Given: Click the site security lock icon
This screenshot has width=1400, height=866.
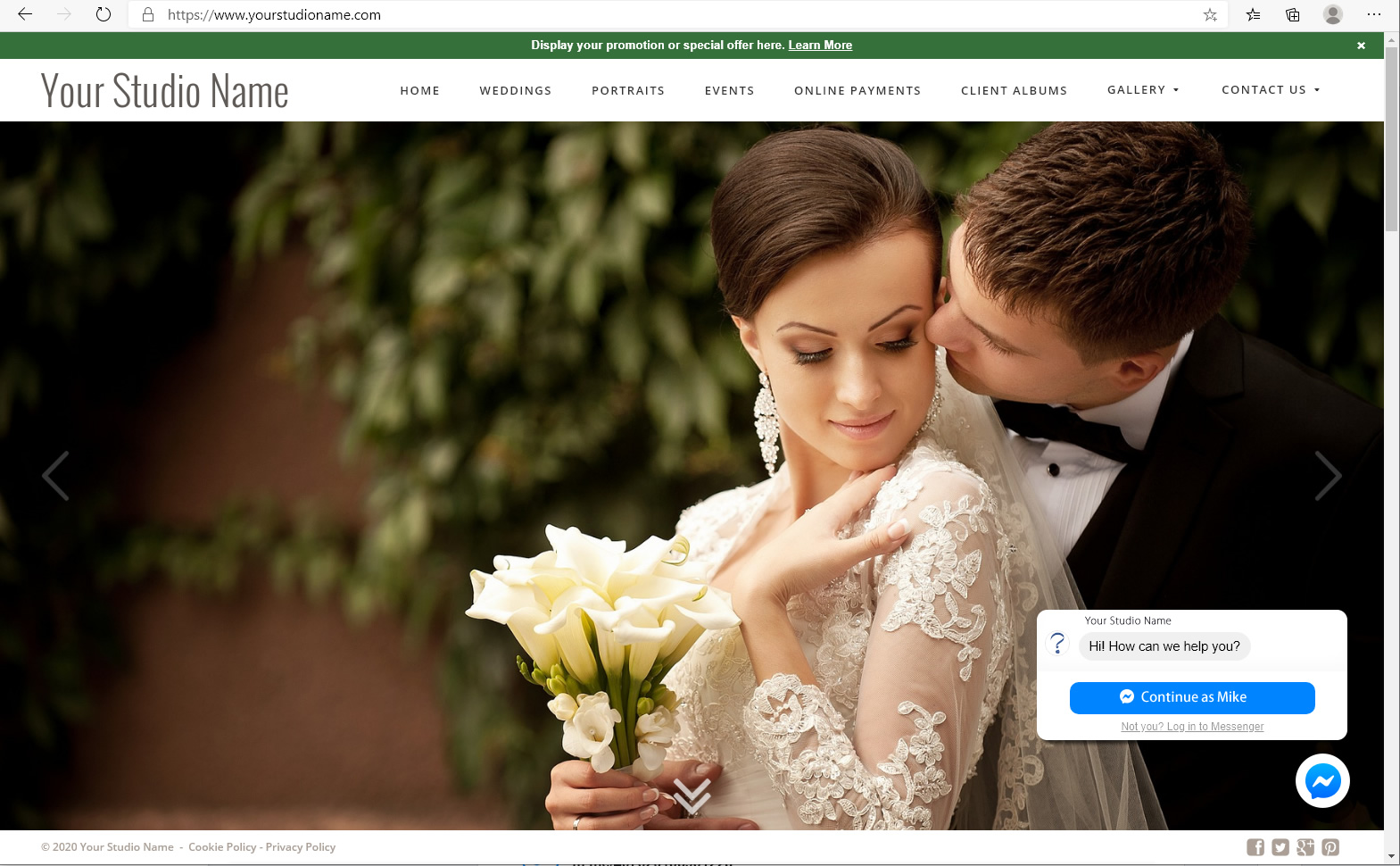Looking at the screenshot, I should pos(148,14).
